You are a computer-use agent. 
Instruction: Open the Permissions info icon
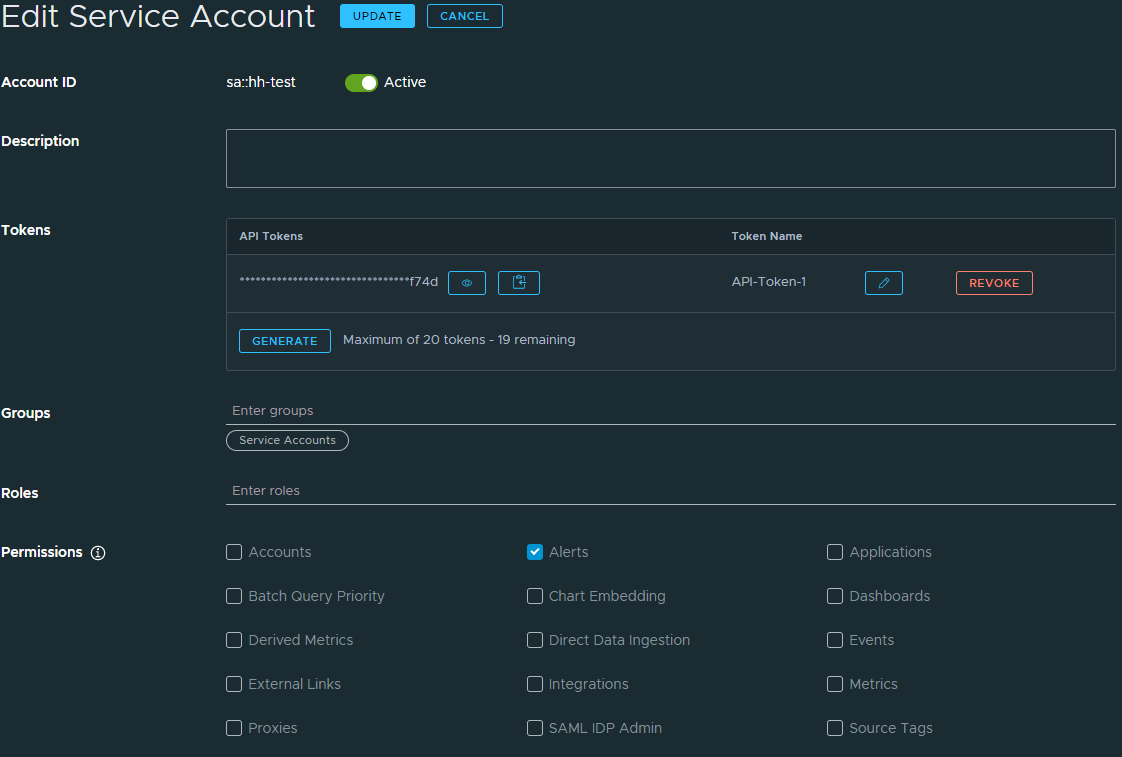click(x=98, y=553)
